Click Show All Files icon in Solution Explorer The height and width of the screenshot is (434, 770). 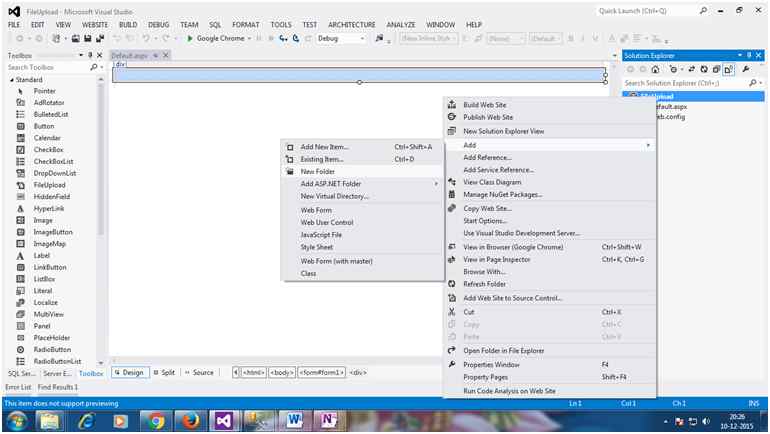[729, 69]
